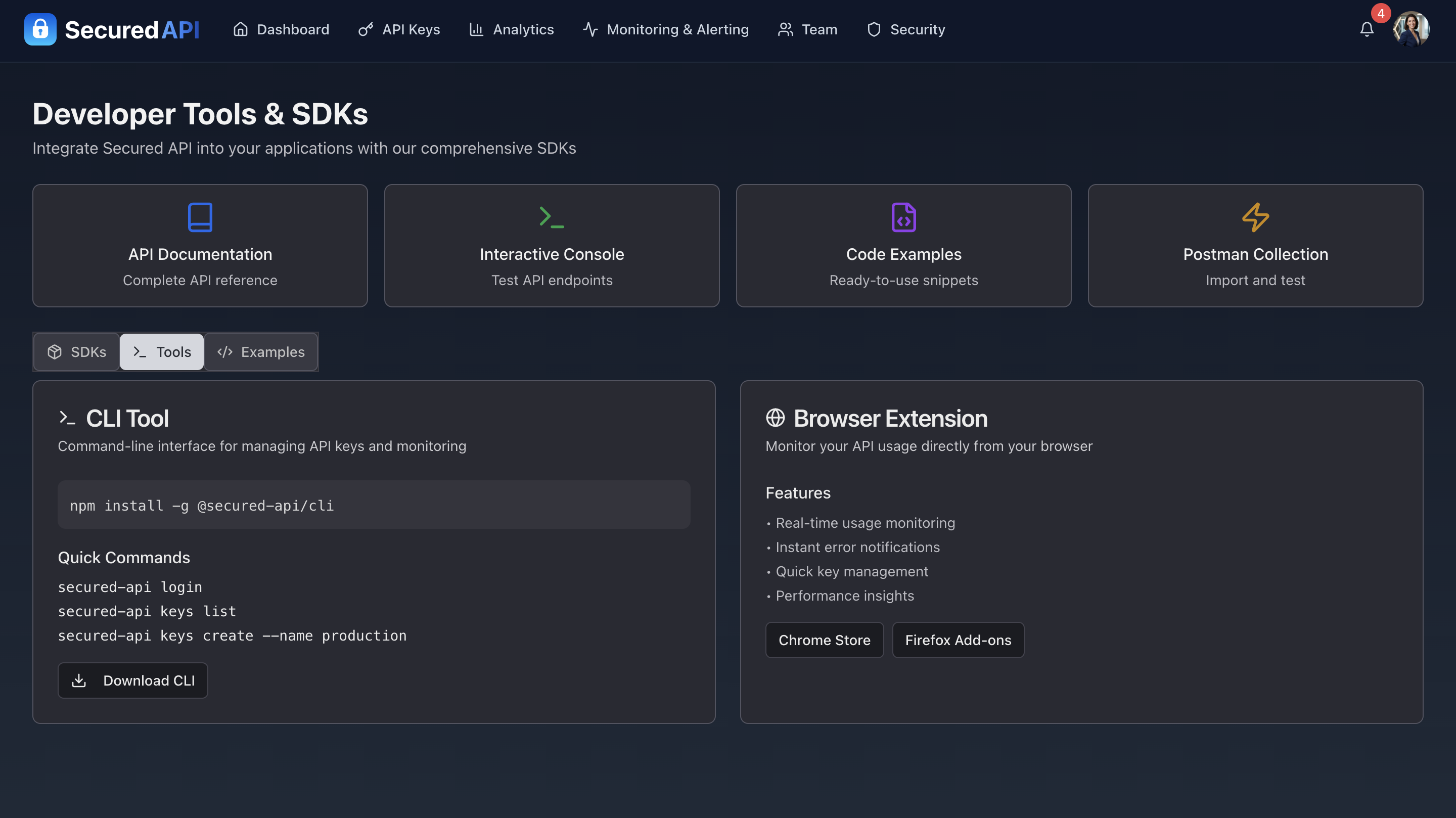Screen dimensions: 1456x818
Task: Navigate to the Analytics section
Action: [511, 29]
